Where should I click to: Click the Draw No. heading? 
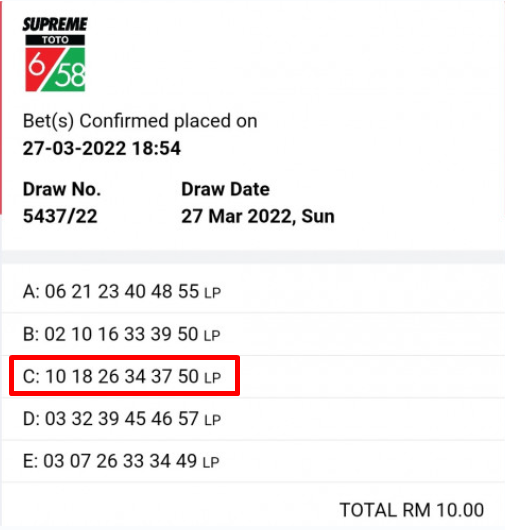click(x=62, y=189)
